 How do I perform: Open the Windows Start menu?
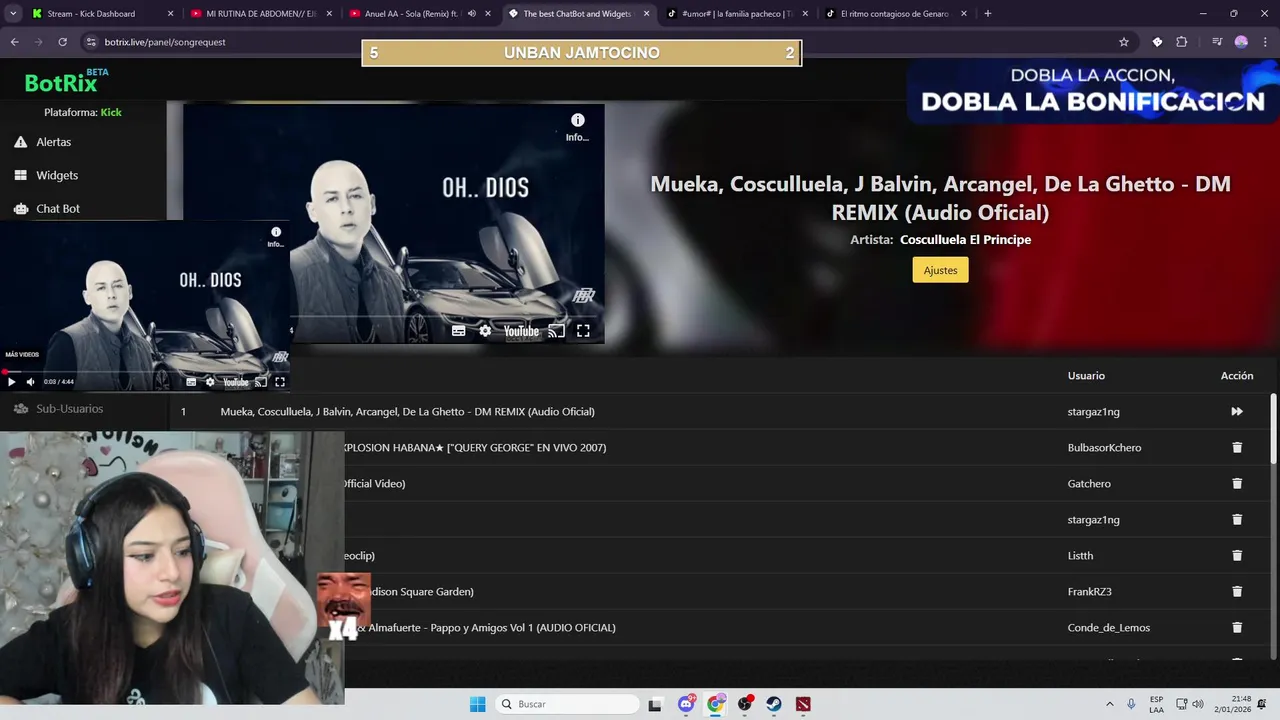tap(477, 704)
